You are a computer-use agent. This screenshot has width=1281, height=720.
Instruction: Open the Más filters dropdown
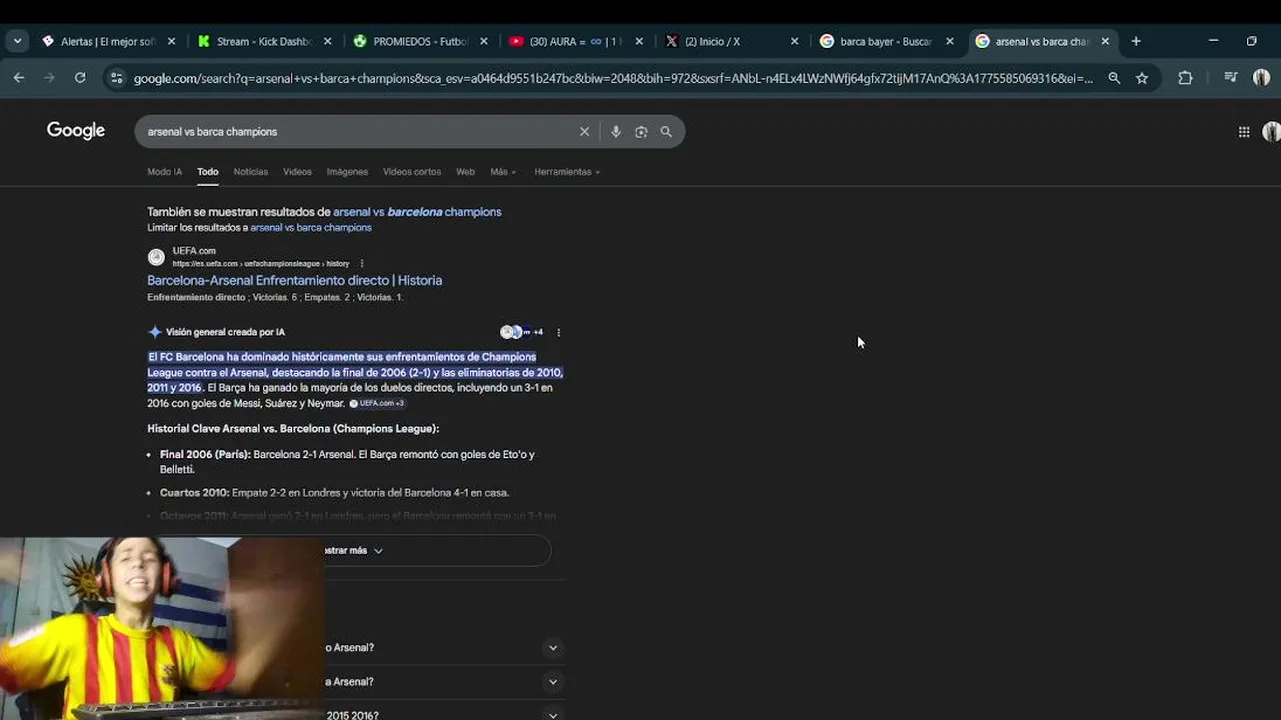pos(503,172)
